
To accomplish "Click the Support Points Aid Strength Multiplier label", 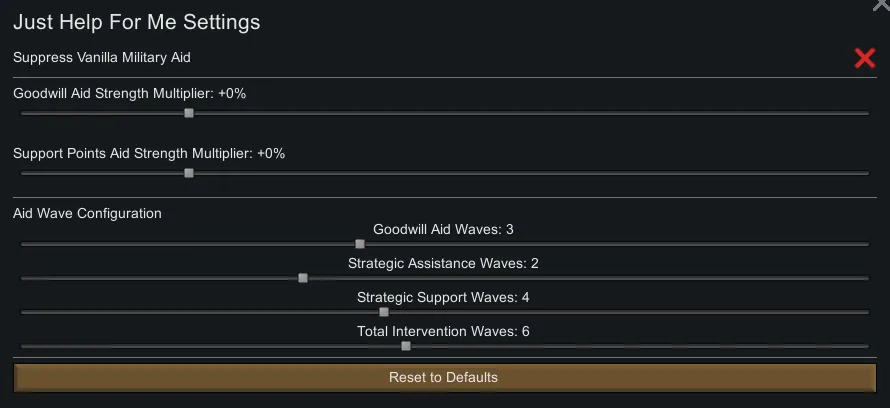I will 149,154.
